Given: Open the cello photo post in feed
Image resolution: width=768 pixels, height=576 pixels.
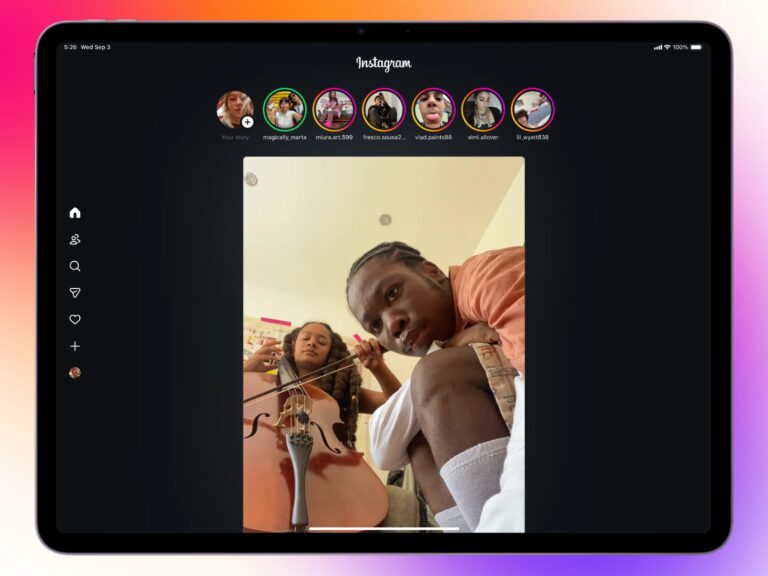Looking at the screenshot, I should [x=384, y=344].
